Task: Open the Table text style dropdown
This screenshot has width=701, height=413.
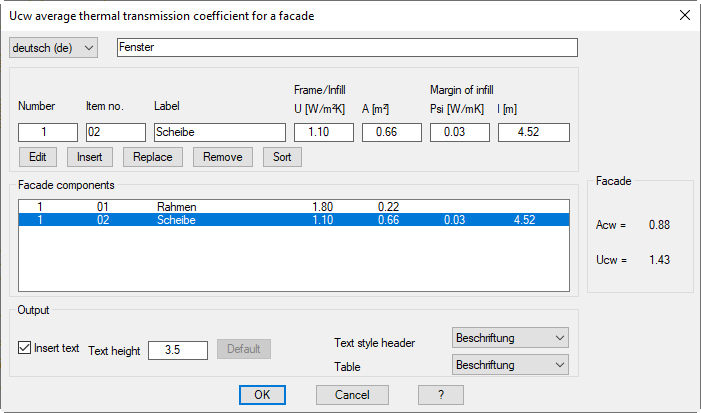Action: click(510, 366)
